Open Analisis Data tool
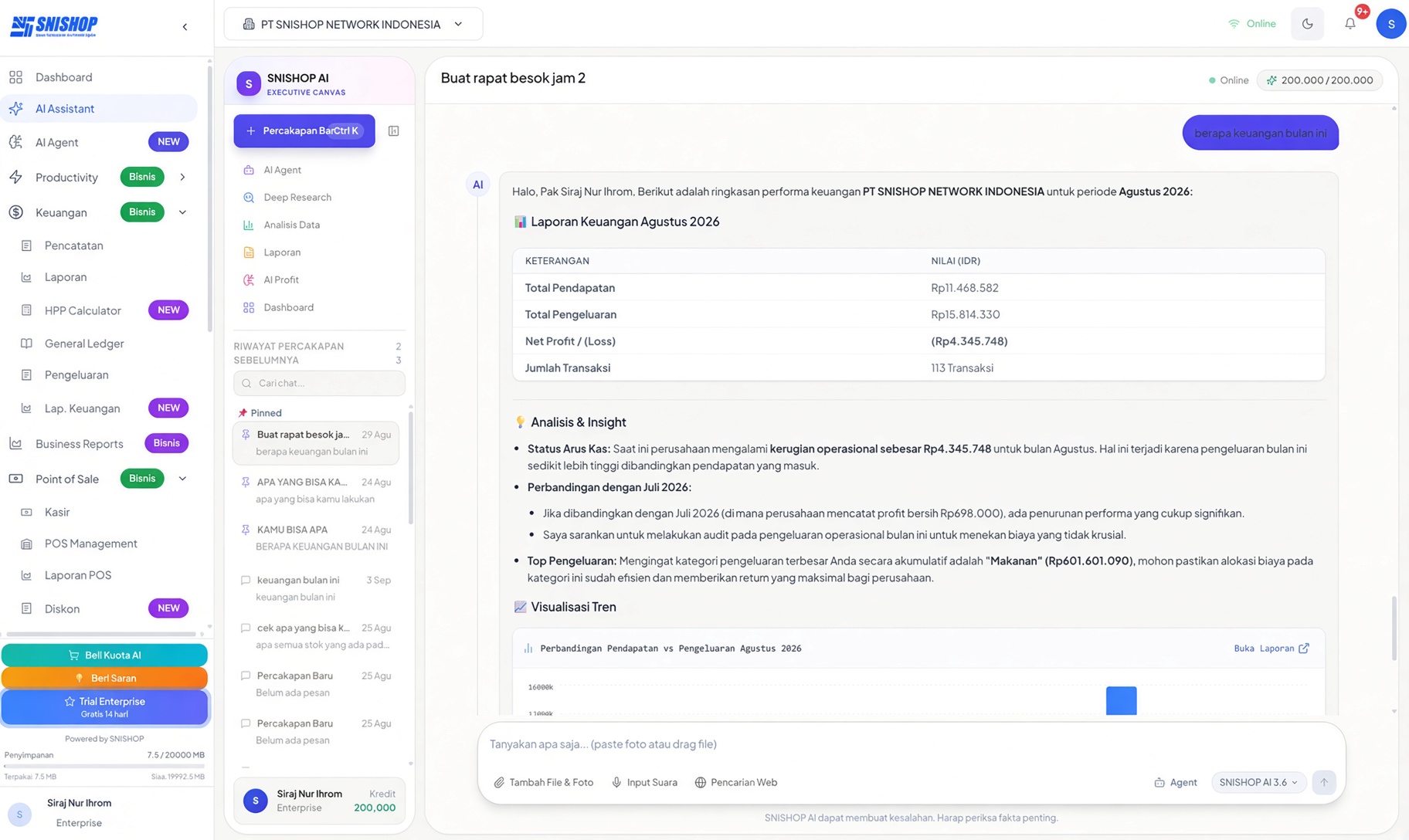Image resolution: width=1409 pixels, height=840 pixels. tap(319, 225)
